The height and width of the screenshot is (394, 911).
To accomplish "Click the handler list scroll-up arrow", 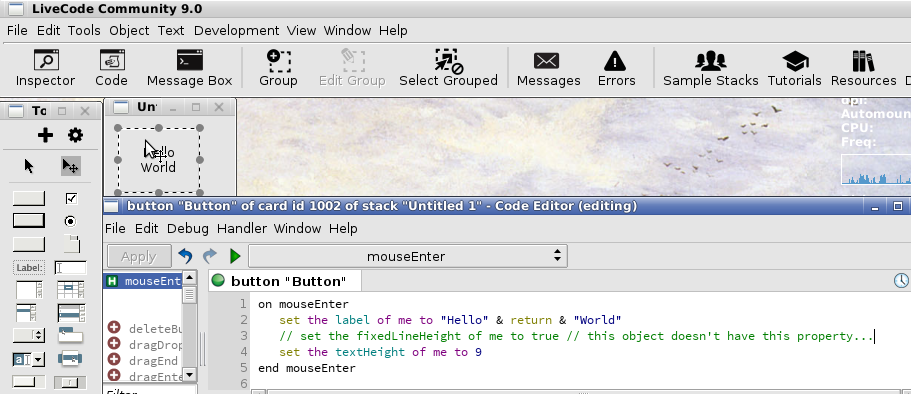I will point(189,278).
